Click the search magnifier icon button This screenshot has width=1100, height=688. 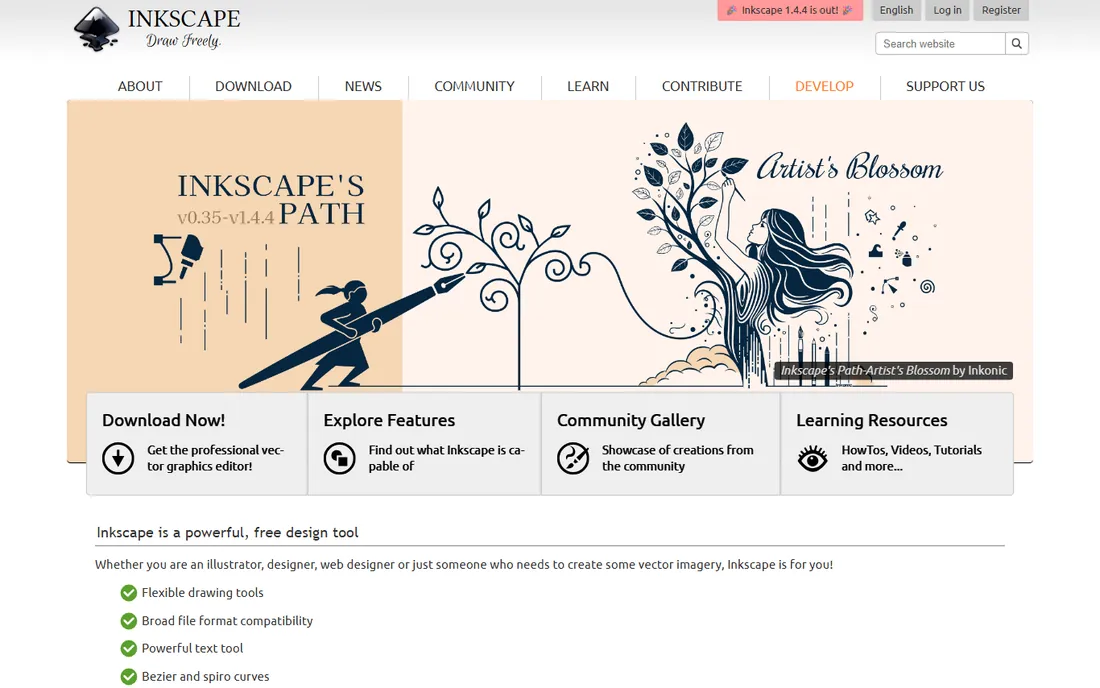[1017, 43]
